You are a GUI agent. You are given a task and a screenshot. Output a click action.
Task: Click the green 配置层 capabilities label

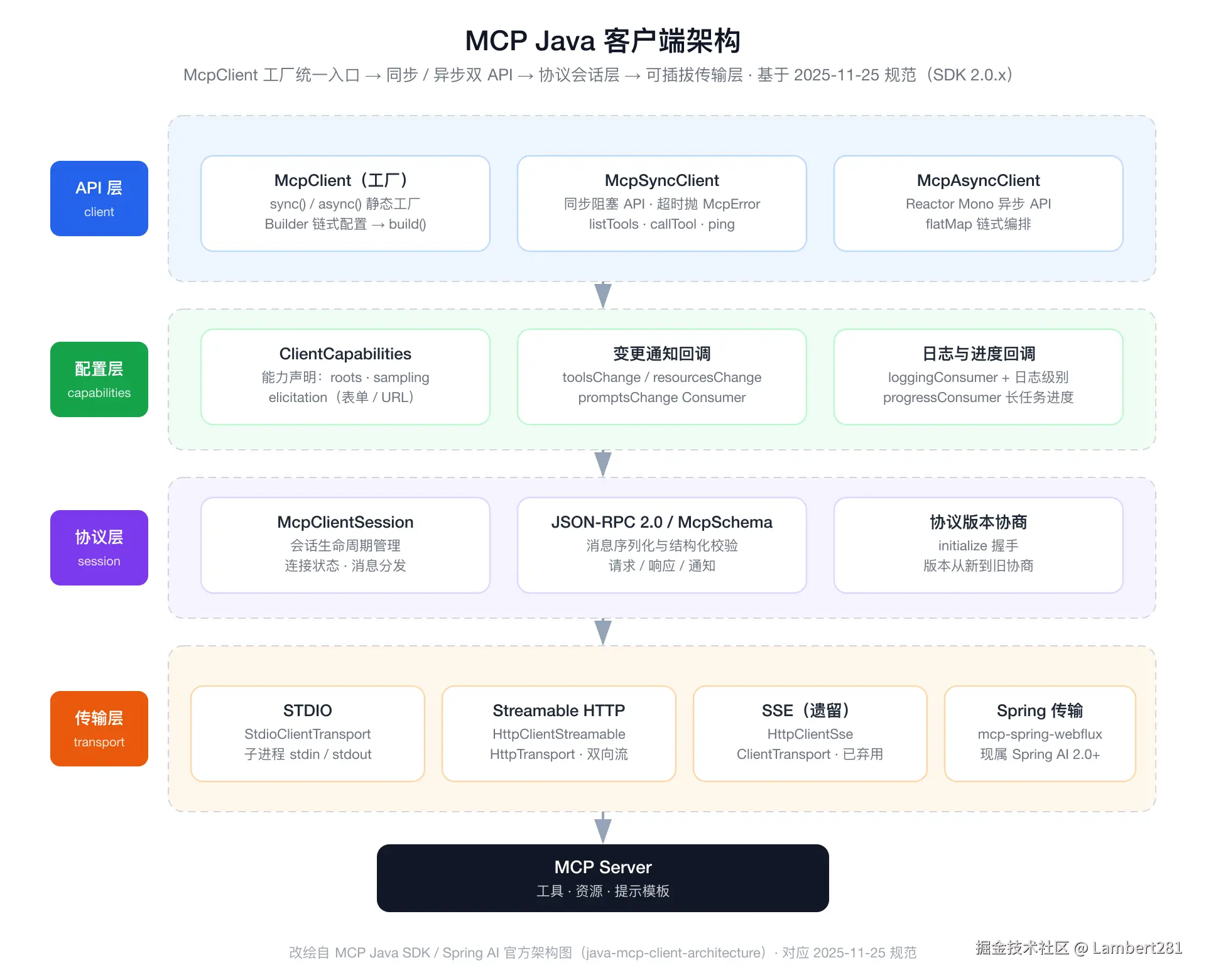coord(99,379)
